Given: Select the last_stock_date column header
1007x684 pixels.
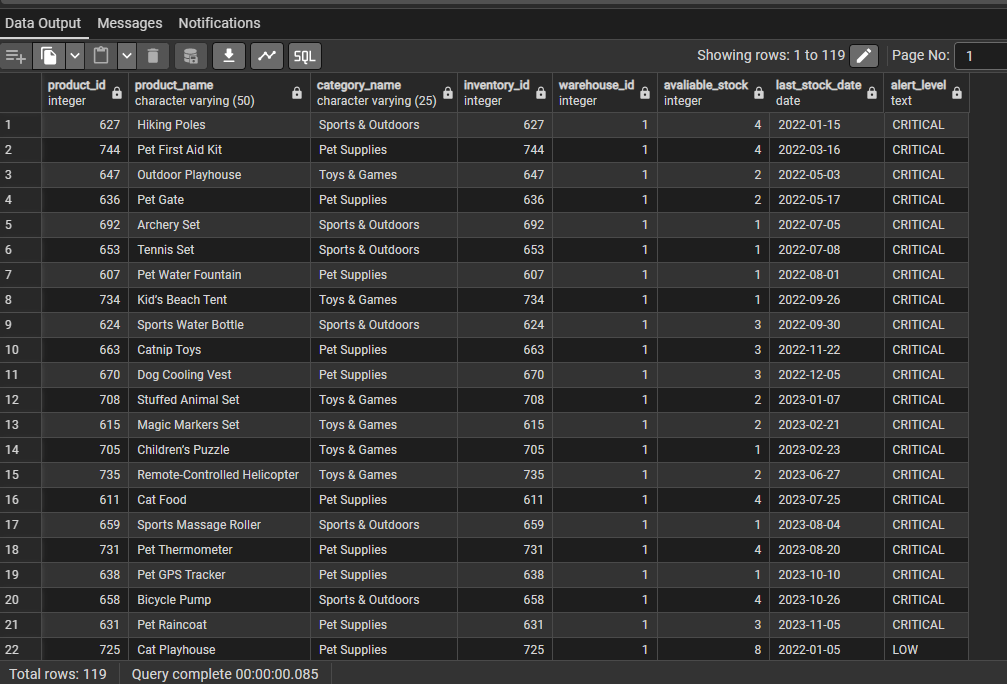Looking at the screenshot, I should (818, 92).
